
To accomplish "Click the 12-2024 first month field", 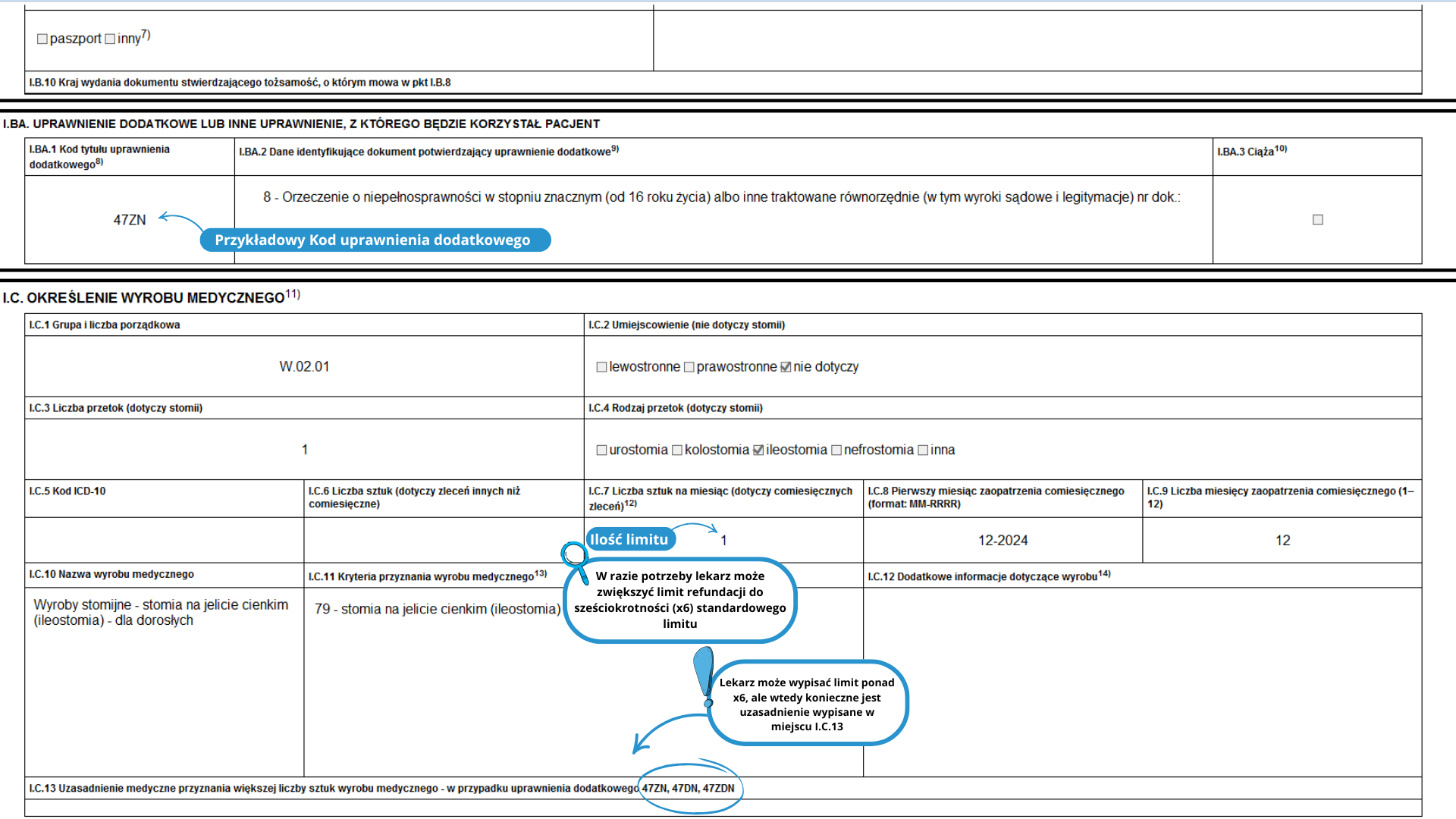I will (x=1003, y=541).
